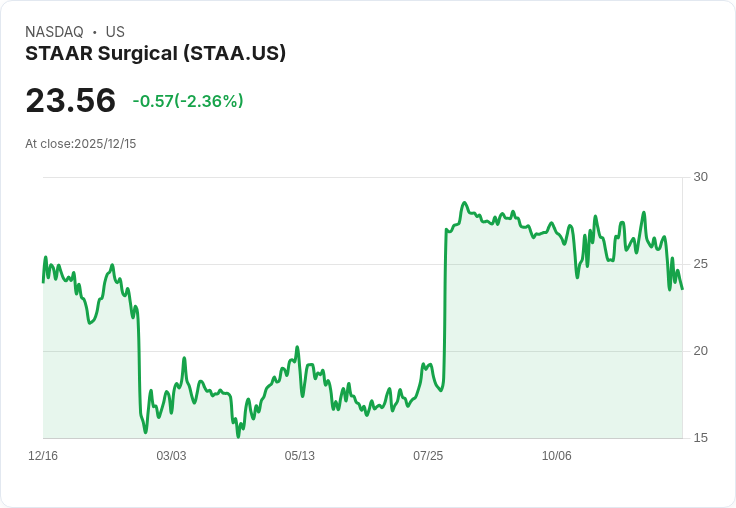Image resolution: width=736 pixels, height=508 pixels.
Task: Click the 05/13 date axis label
Action: [x=299, y=456]
